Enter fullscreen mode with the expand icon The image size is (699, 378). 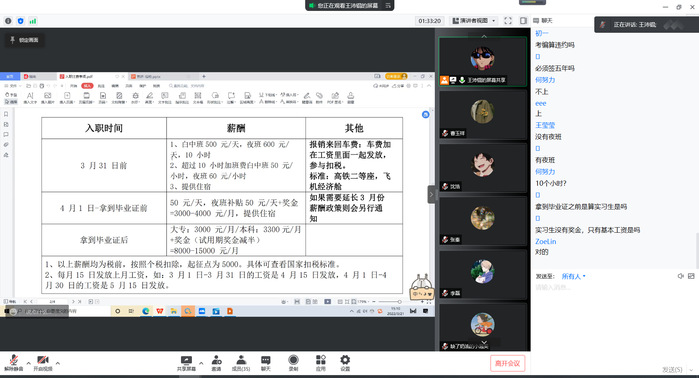(x=508, y=21)
